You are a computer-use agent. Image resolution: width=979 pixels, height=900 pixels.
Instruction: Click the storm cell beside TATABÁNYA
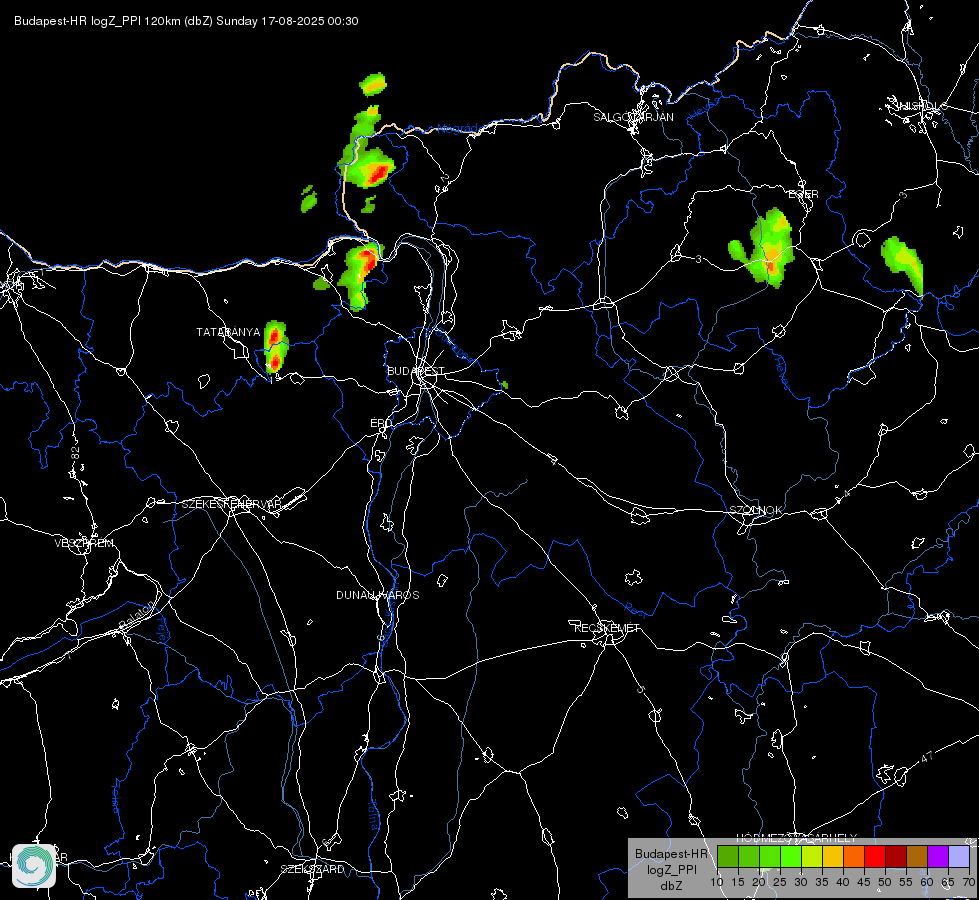click(x=275, y=347)
